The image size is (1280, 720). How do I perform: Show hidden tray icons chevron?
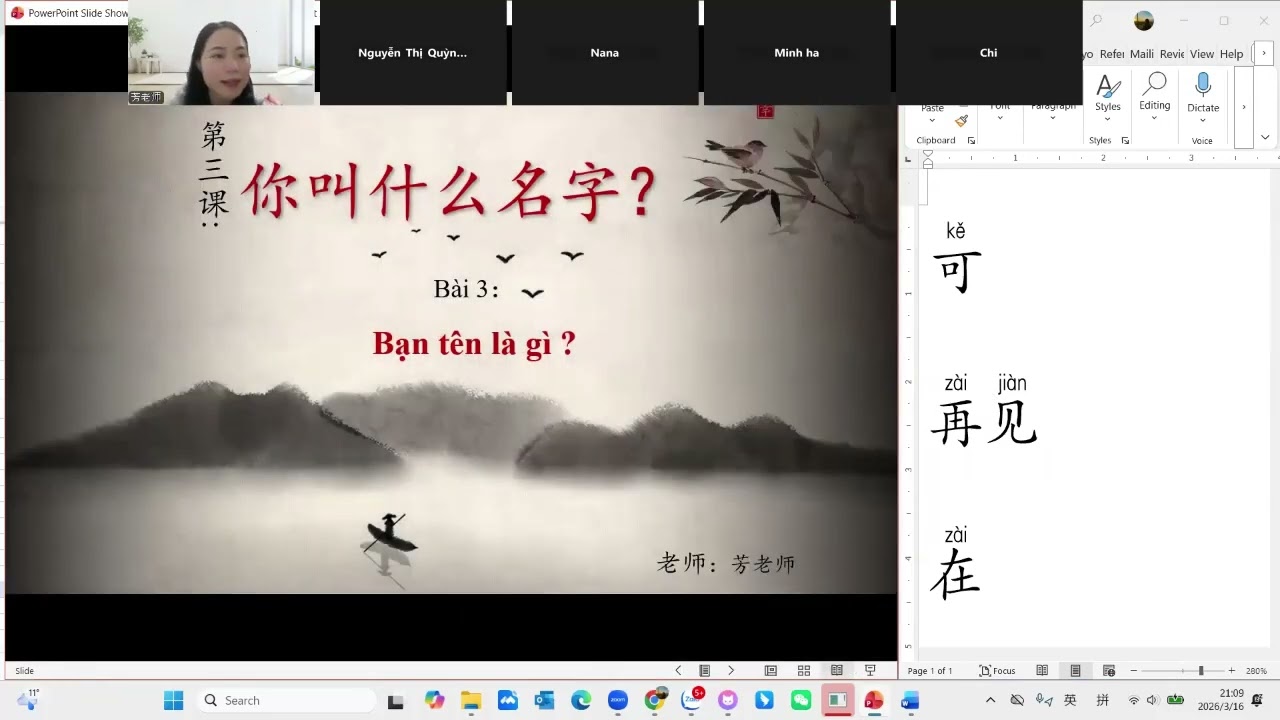coord(990,700)
